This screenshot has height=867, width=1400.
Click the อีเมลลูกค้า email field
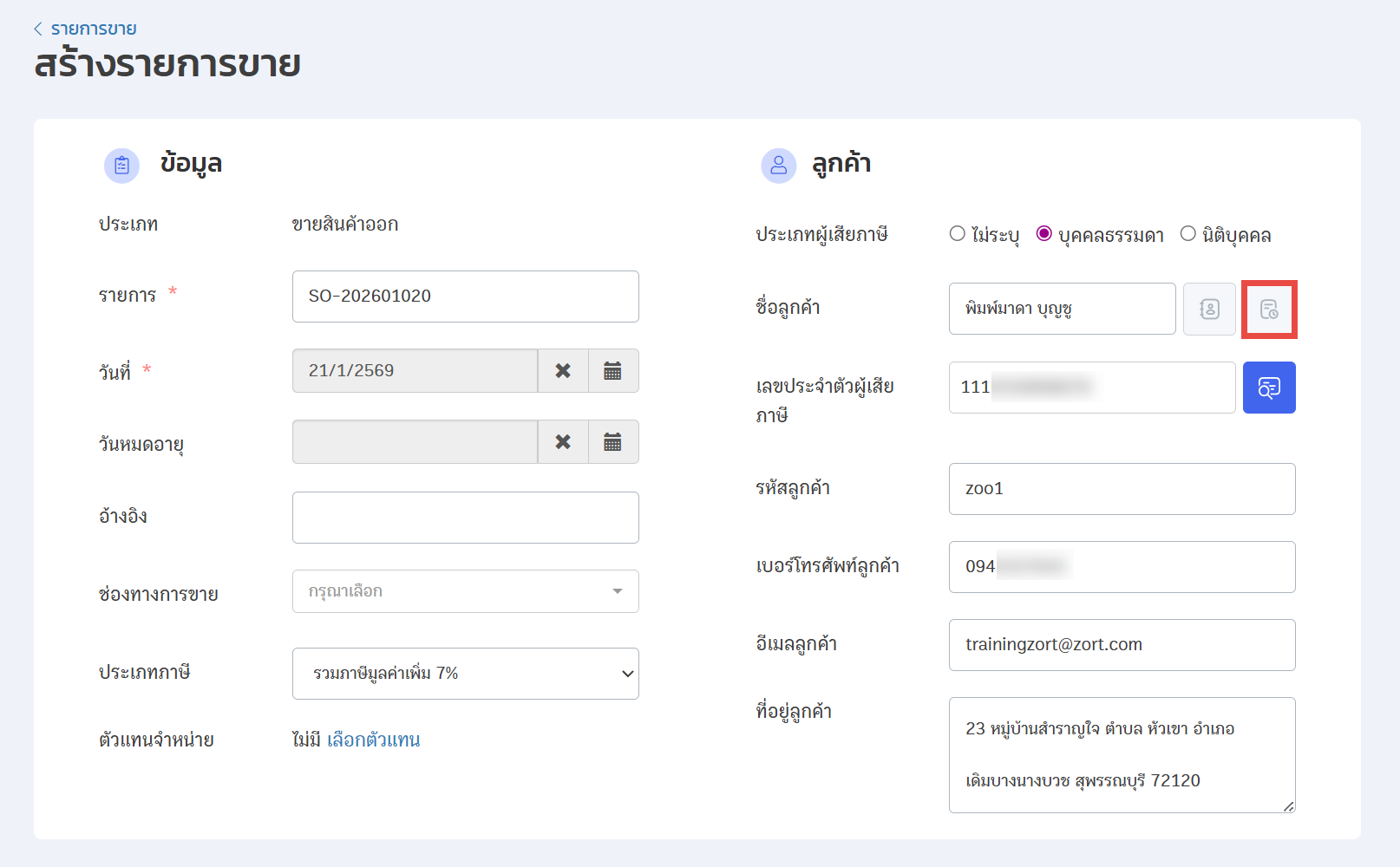(1122, 645)
